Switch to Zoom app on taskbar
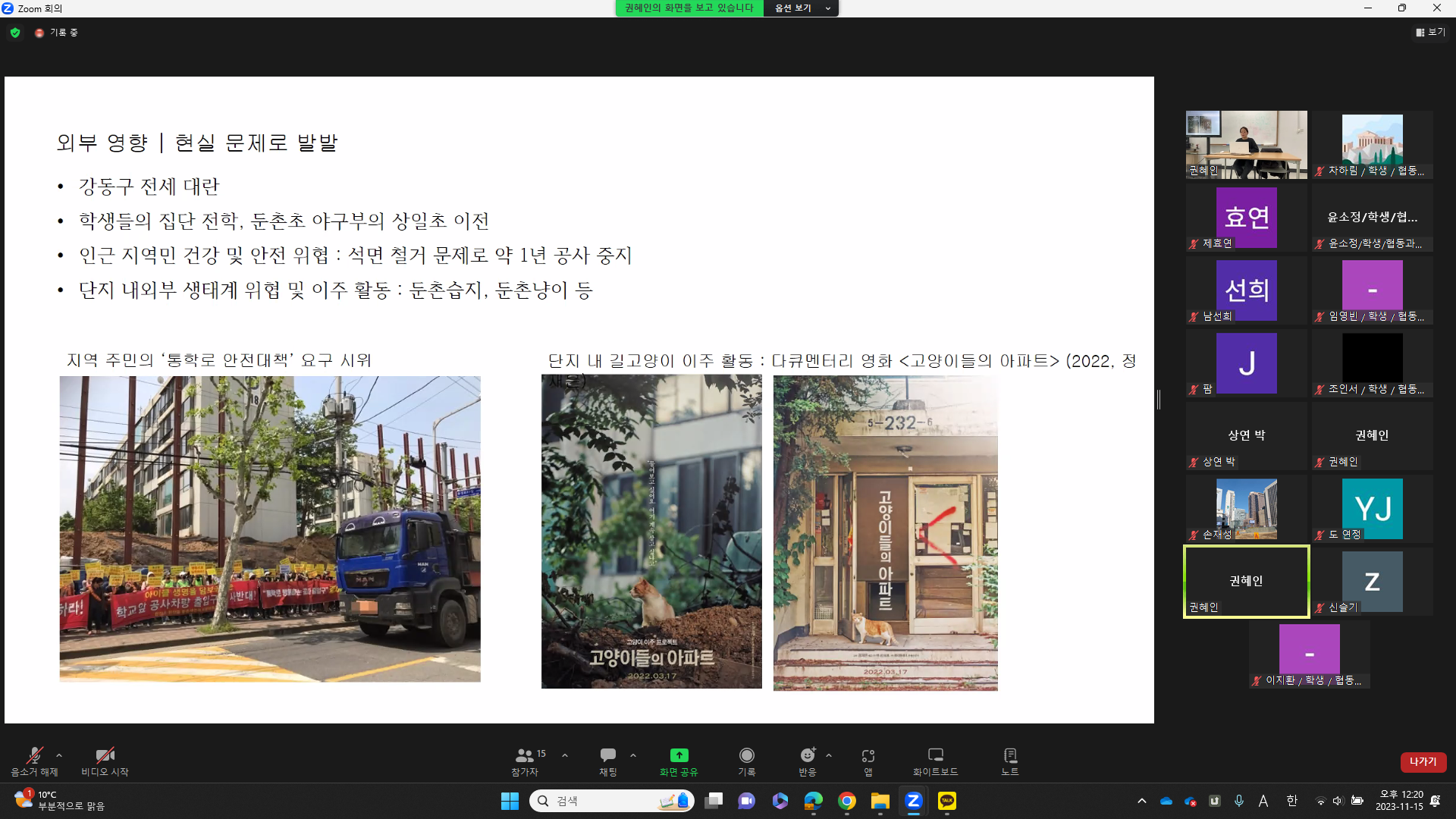 (914, 801)
